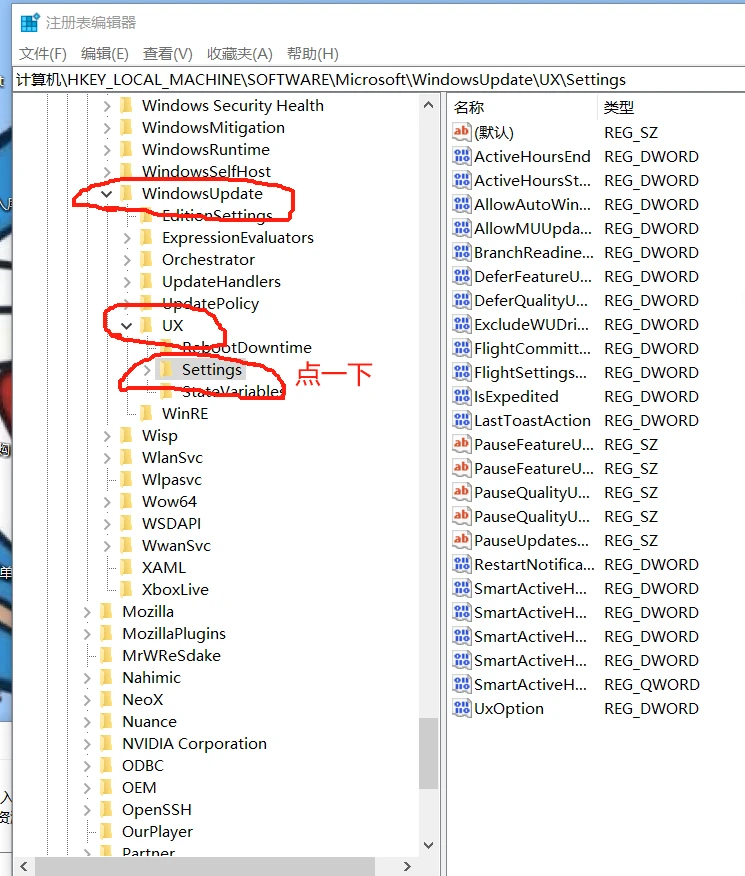Viewport: 745px width, 876px height.
Task: Collapse the WindowsUpdate tree node
Action: tap(107, 194)
